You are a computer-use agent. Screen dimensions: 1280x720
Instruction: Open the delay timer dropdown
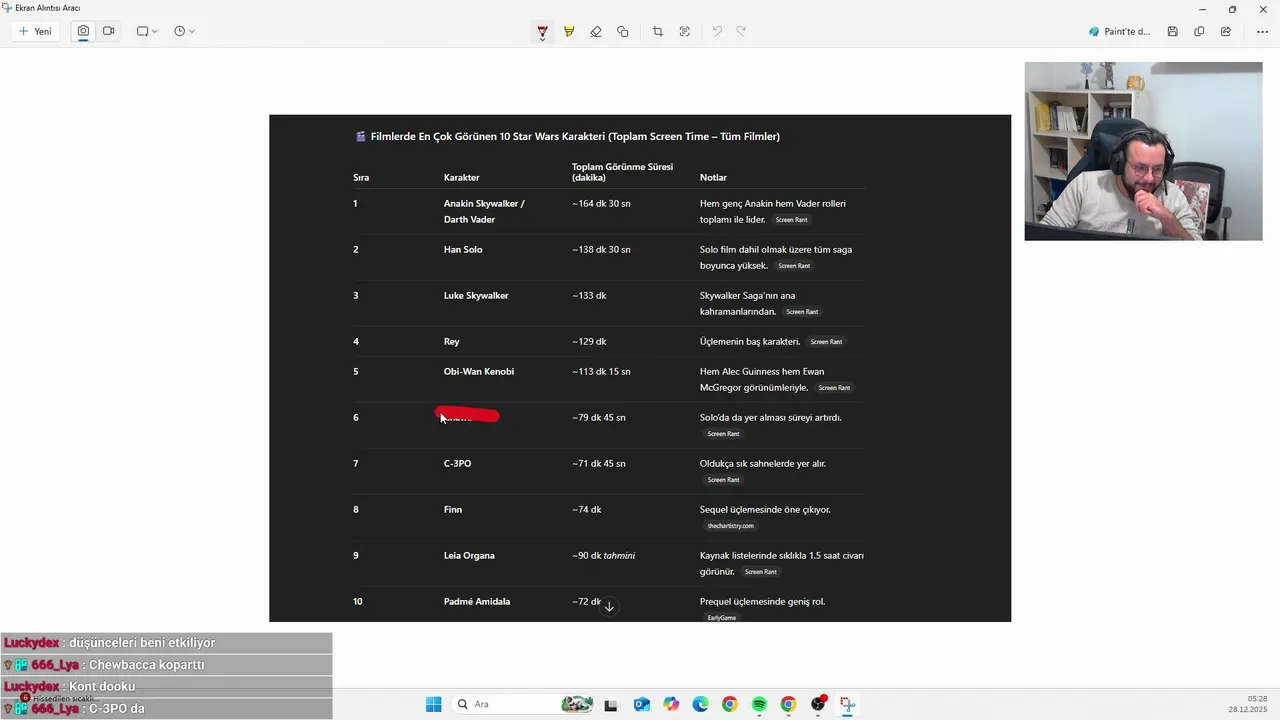tap(184, 31)
